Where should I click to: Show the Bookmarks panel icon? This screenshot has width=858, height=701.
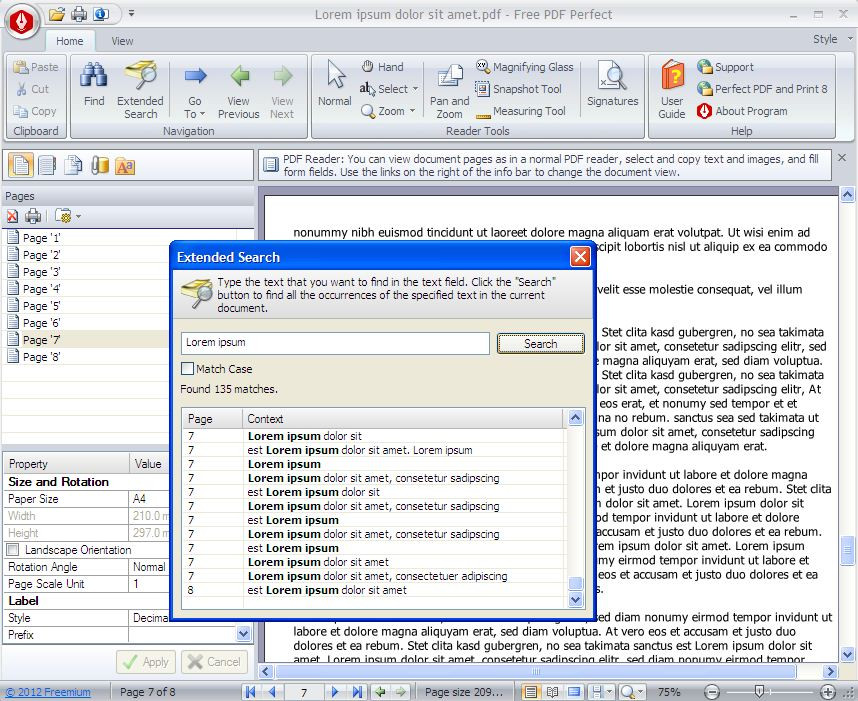pyautogui.click(x=47, y=165)
